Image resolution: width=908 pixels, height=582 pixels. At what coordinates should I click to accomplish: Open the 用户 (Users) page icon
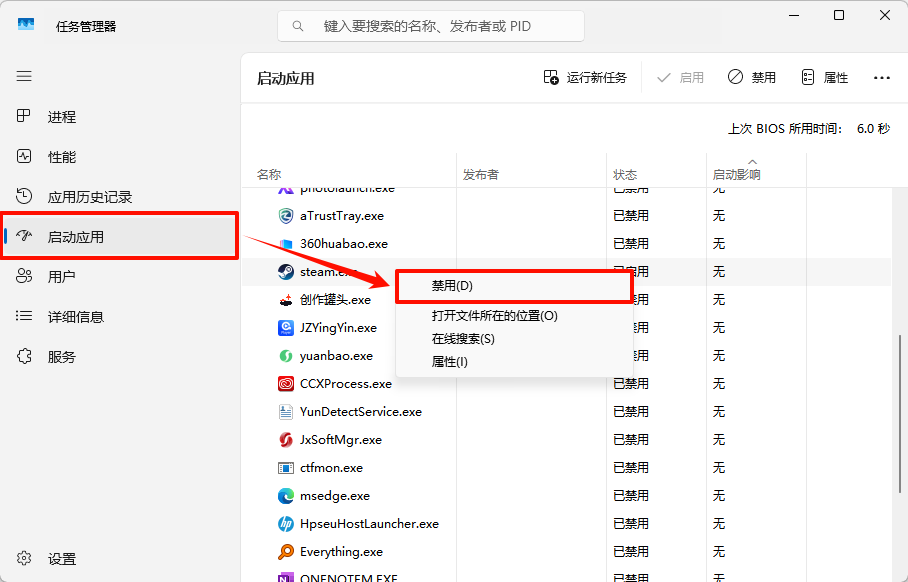(x=23, y=276)
